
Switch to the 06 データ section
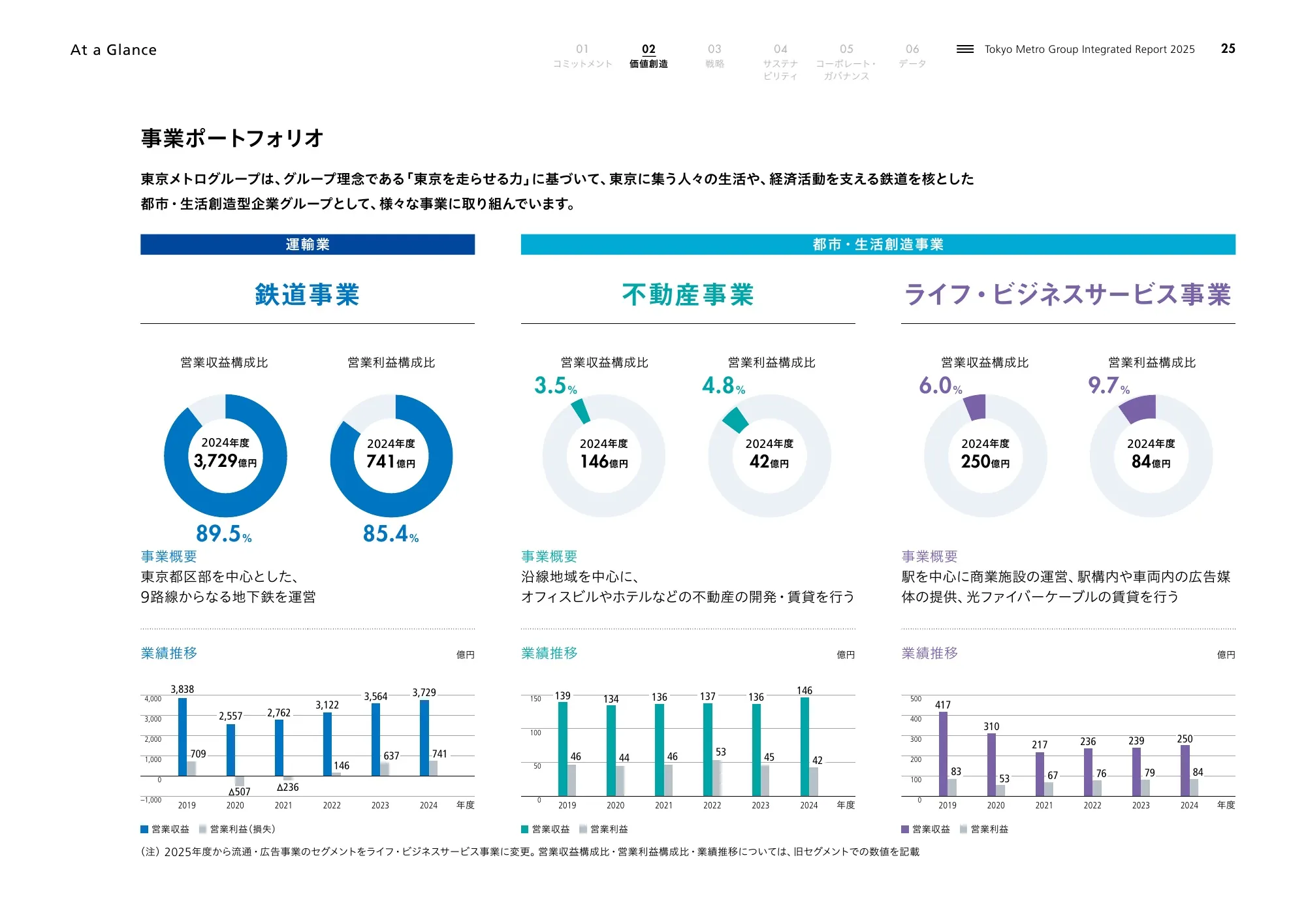(x=912, y=56)
